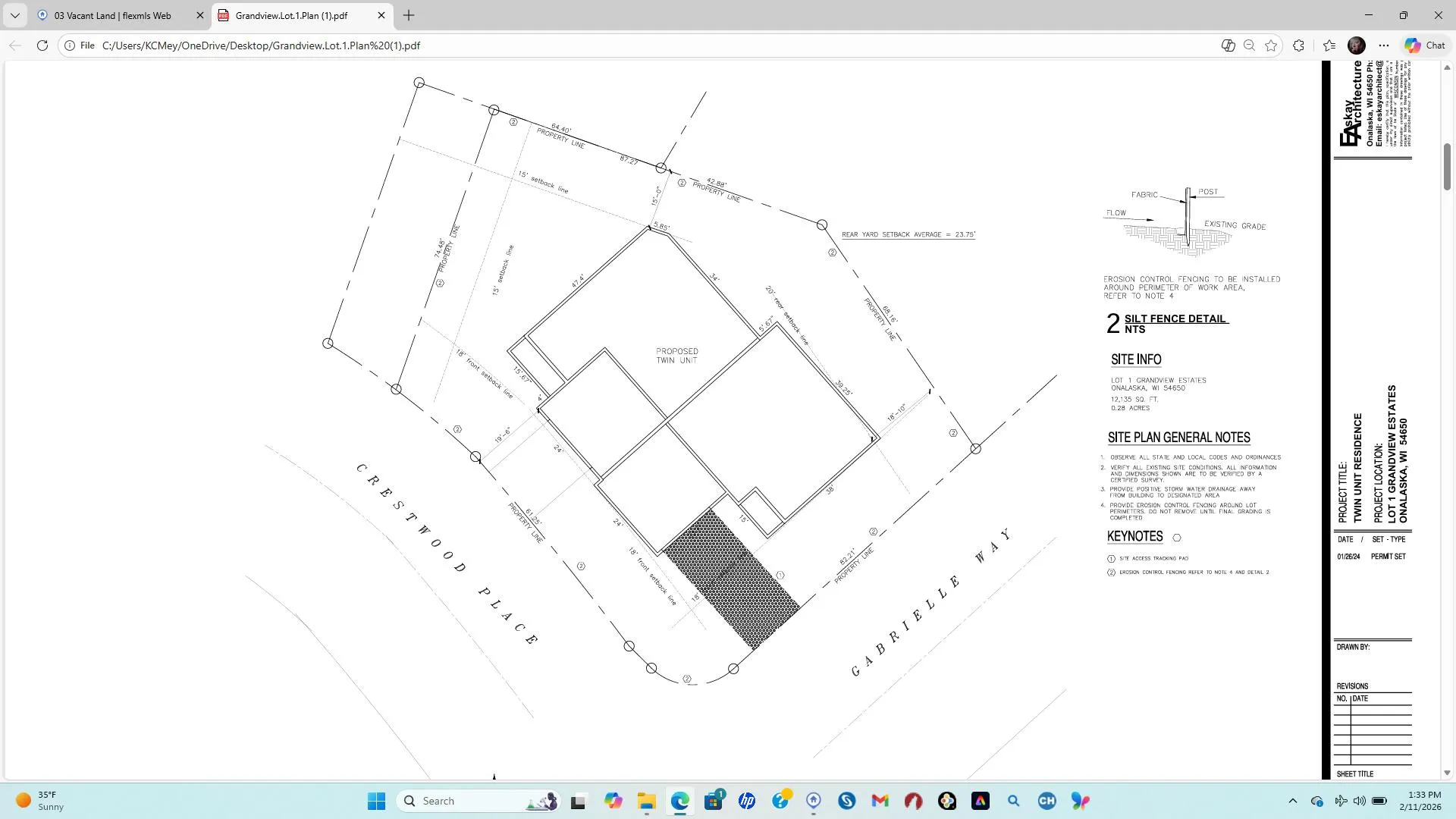Viewport: 1456px width, 819px height.
Task: Open the Copilot Chat button
Action: pos(1425,45)
